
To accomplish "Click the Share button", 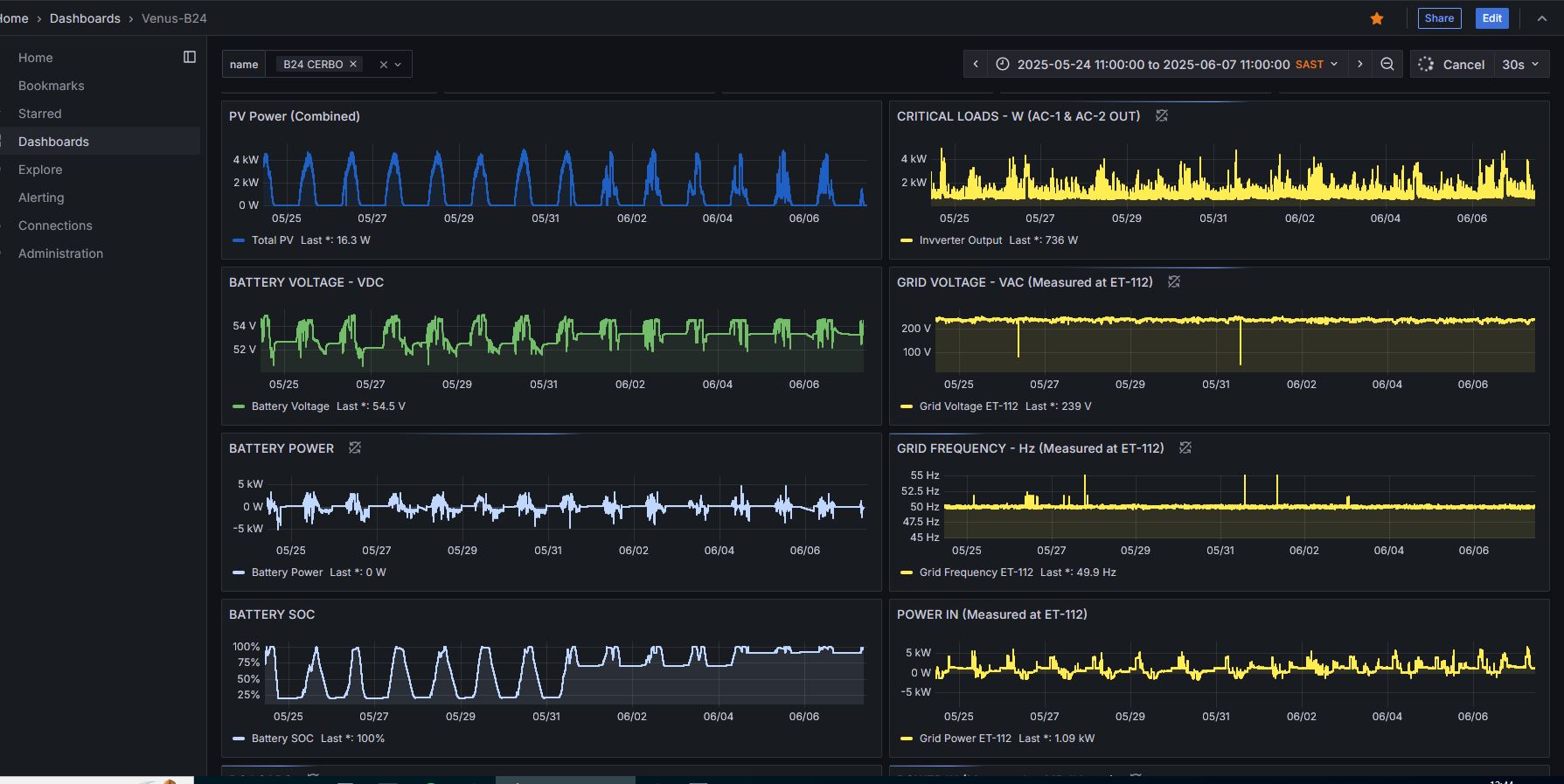I will click(1439, 18).
